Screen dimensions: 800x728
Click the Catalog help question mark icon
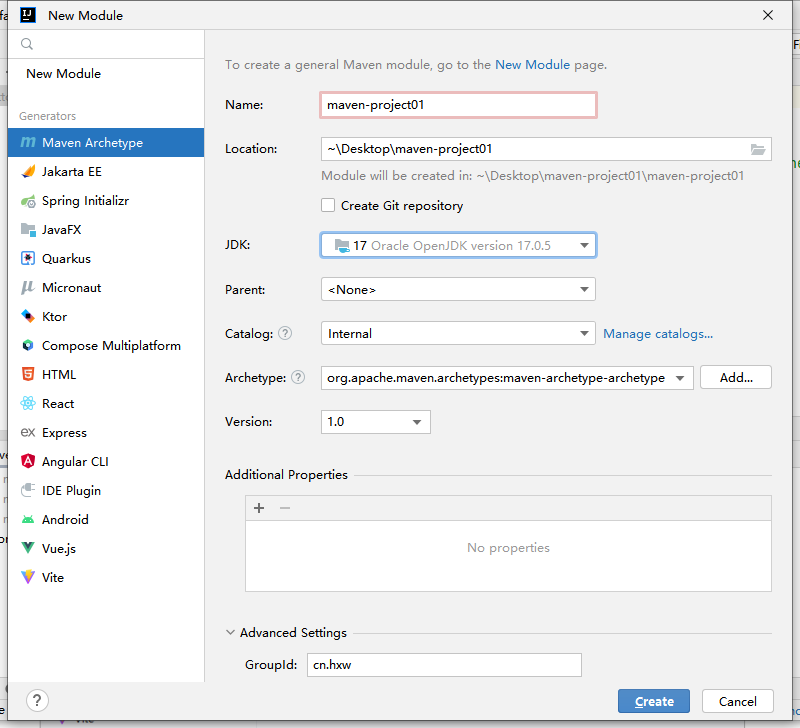pos(285,334)
